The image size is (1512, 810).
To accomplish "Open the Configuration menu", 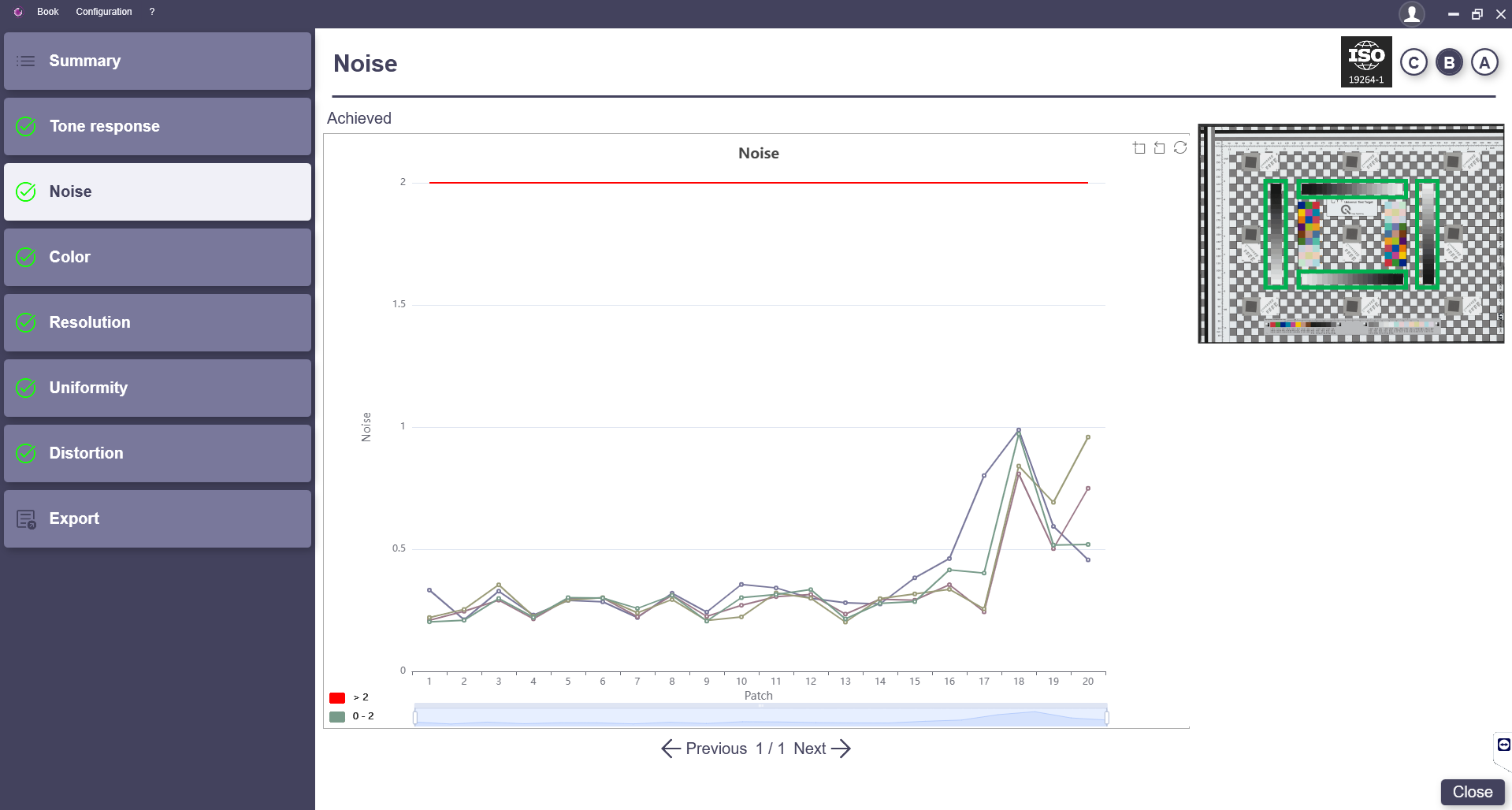I will (x=104, y=12).
